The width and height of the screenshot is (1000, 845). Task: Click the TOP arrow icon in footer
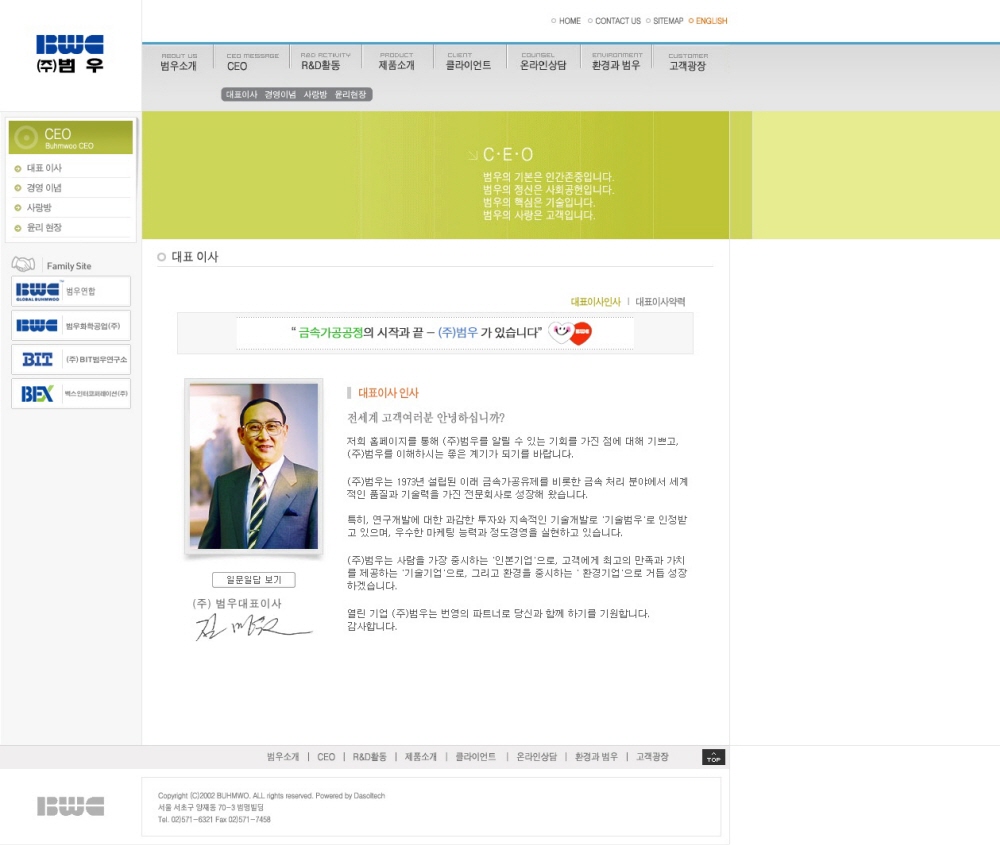[x=713, y=757]
